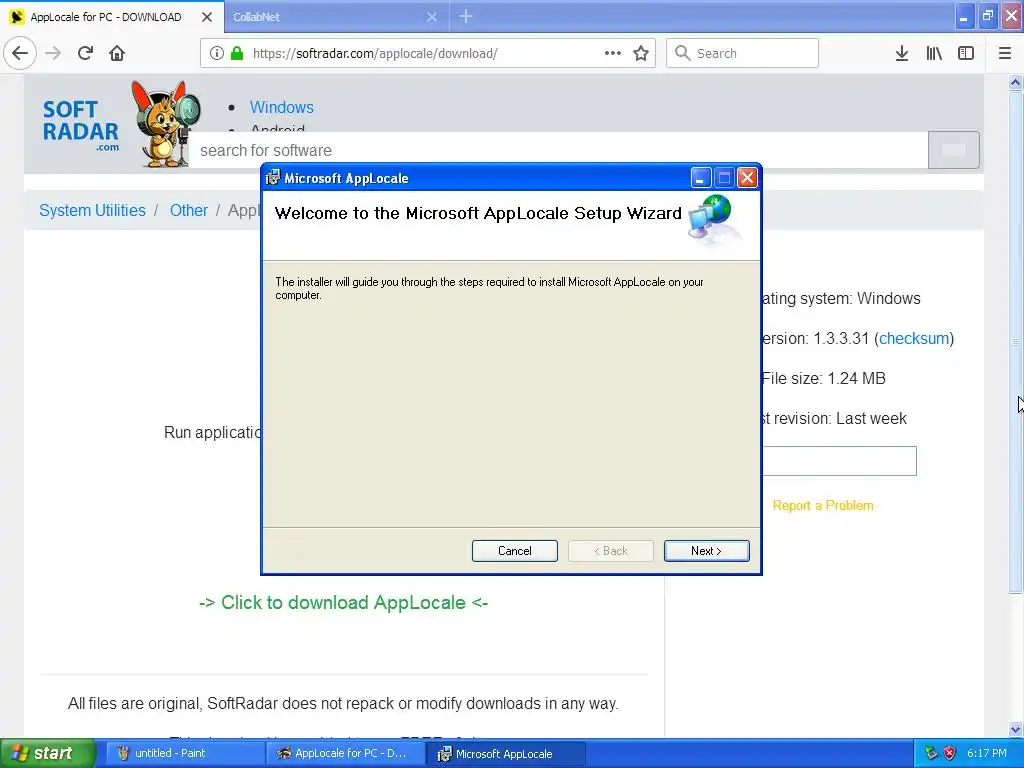Image resolution: width=1024 pixels, height=768 pixels.
Task: Open the Windows category link
Action: pos(281,107)
